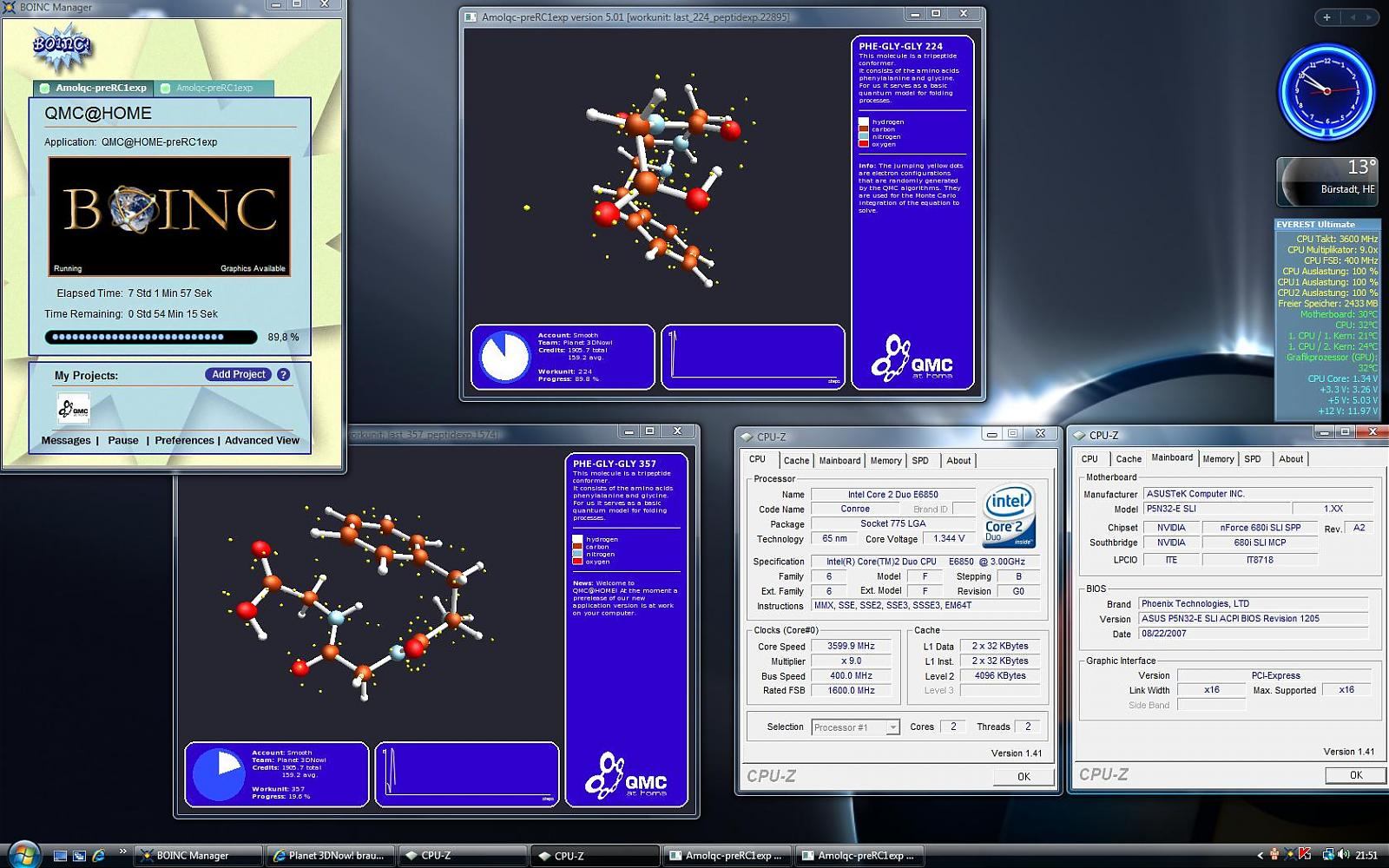Open Cache tab in right CPU-Z window
The height and width of the screenshot is (868, 1389).
point(1129,459)
